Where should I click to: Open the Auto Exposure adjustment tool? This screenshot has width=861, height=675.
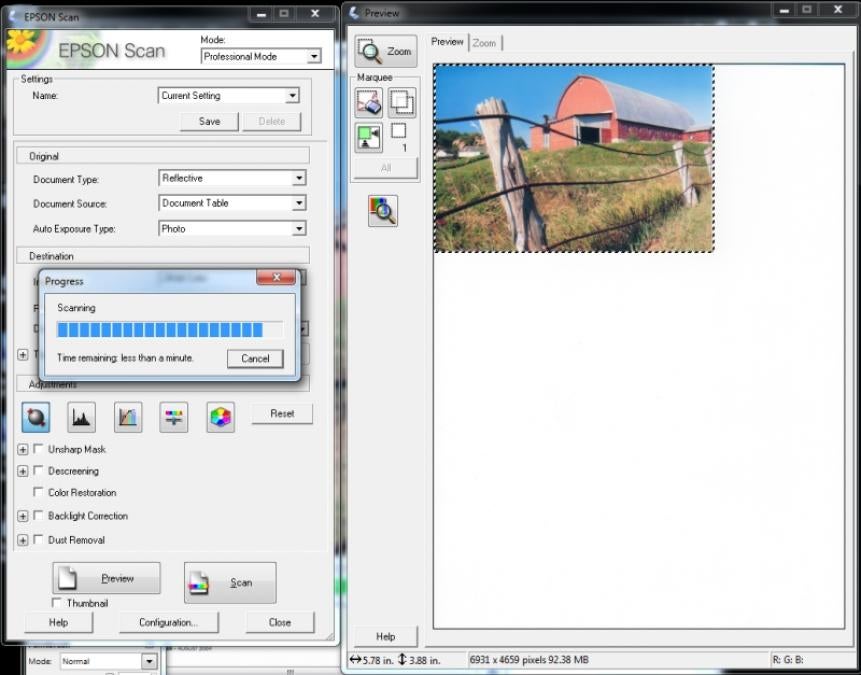[x=36, y=417]
